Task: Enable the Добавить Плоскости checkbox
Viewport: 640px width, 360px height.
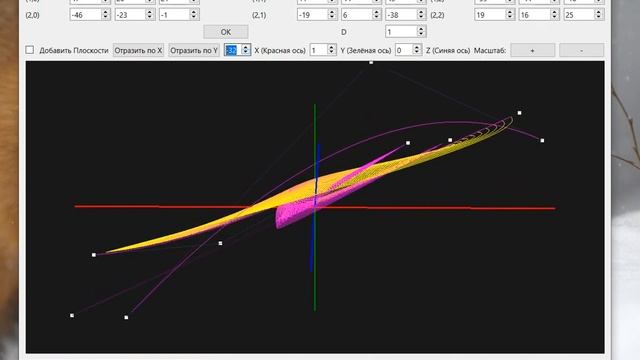Action: (30, 50)
